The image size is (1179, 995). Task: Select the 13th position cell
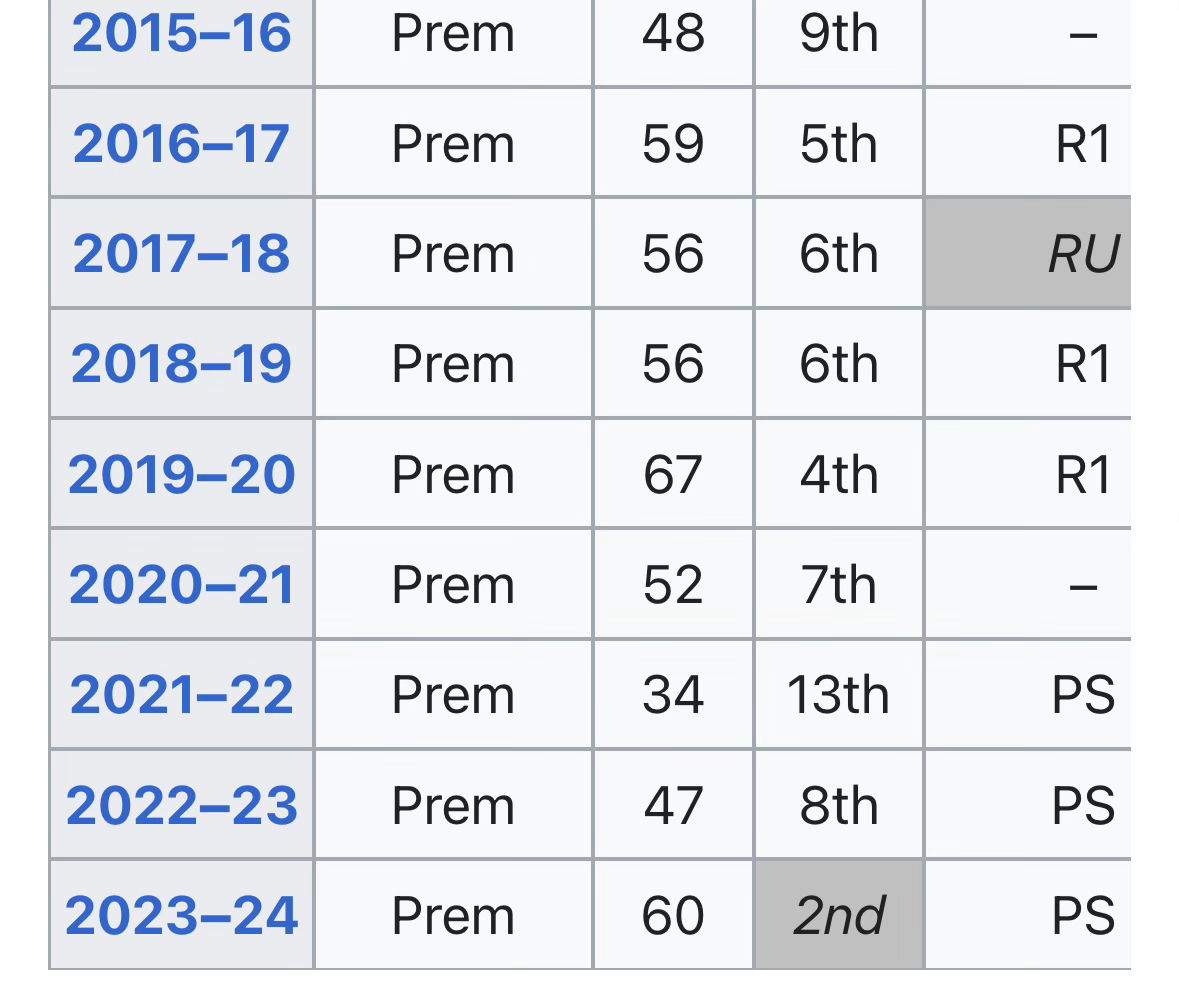tap(839, 695)
